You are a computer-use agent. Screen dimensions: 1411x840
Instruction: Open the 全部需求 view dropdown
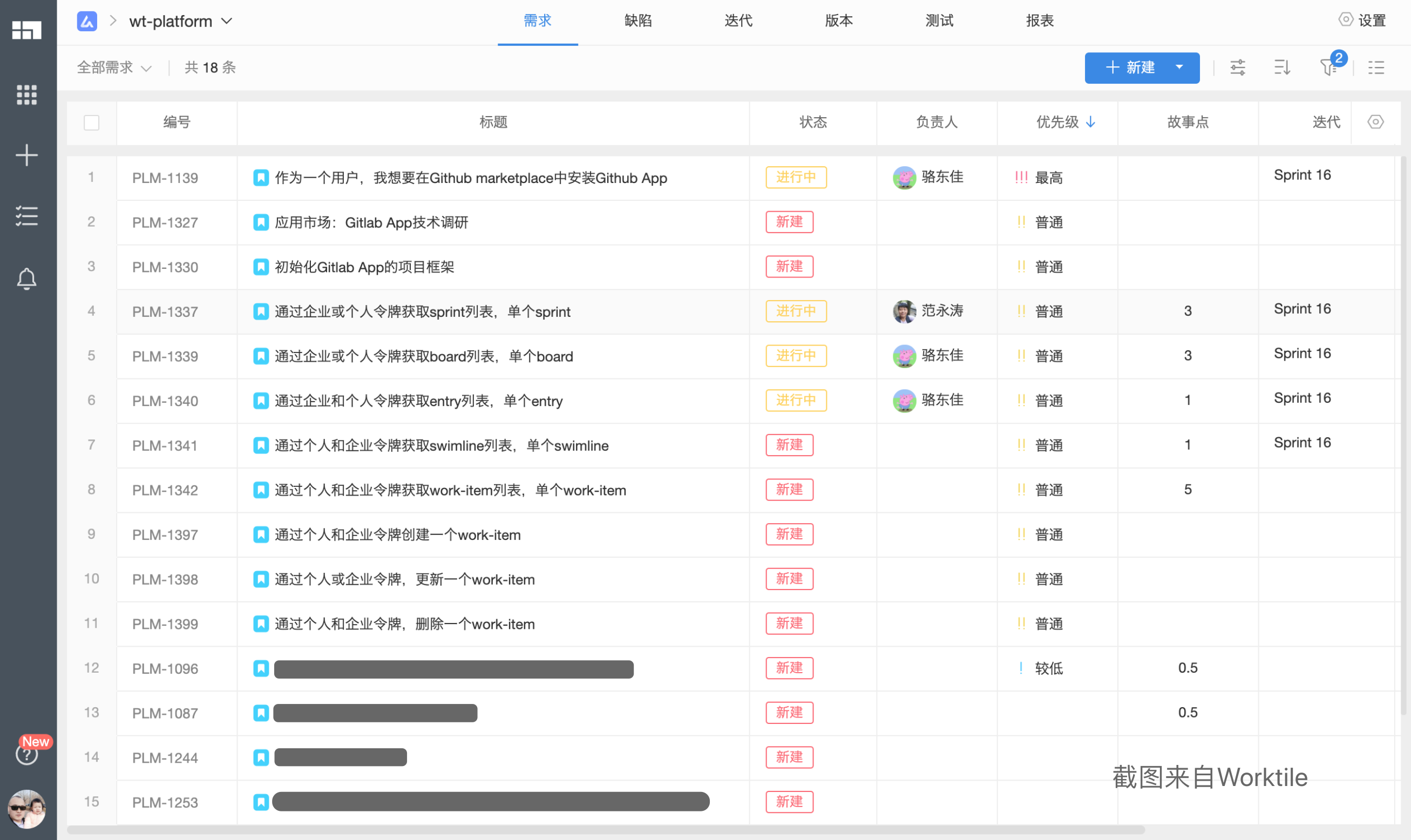tap(114, 68)
